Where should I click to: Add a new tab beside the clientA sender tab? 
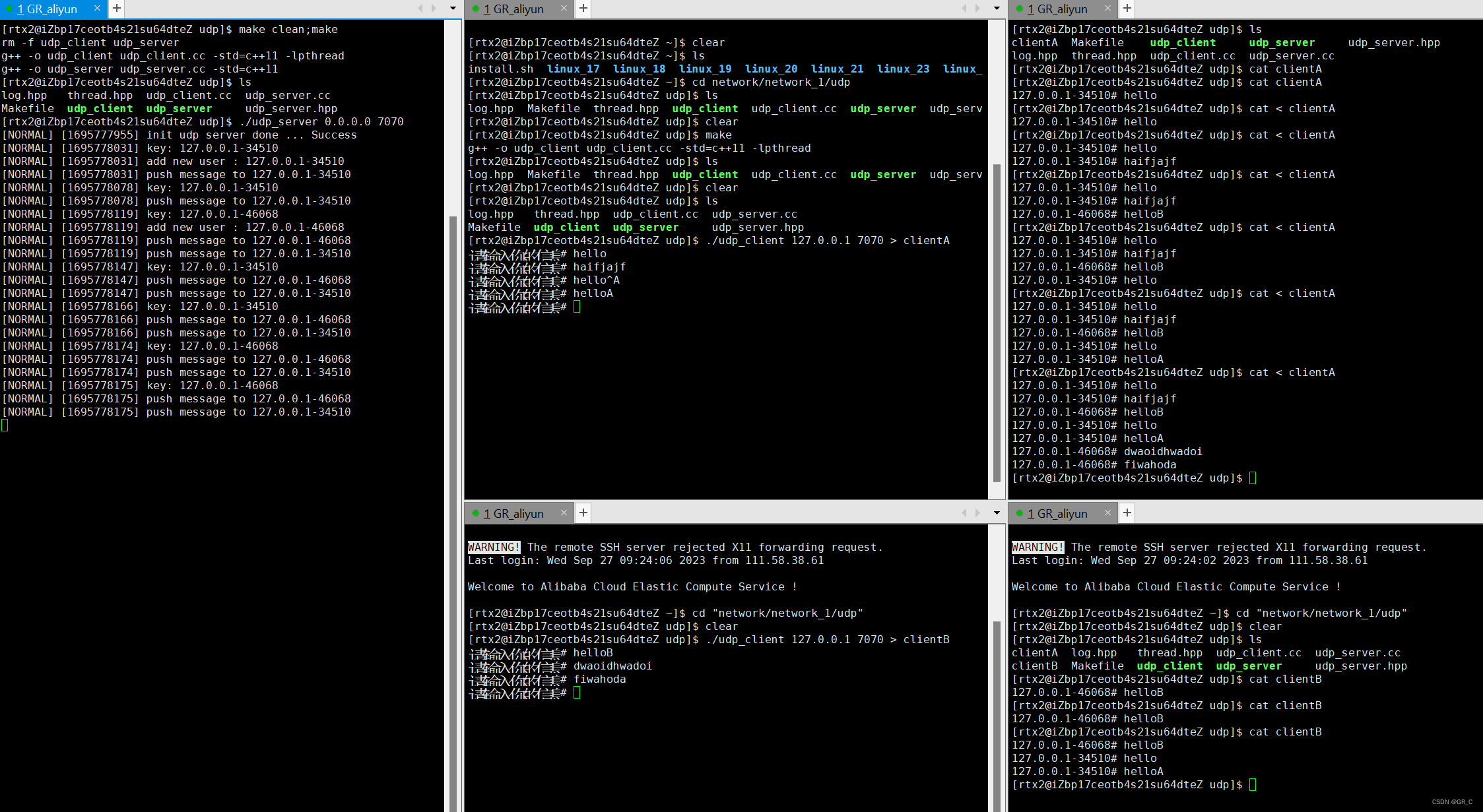pyautogui.click(x=583, y=9)
